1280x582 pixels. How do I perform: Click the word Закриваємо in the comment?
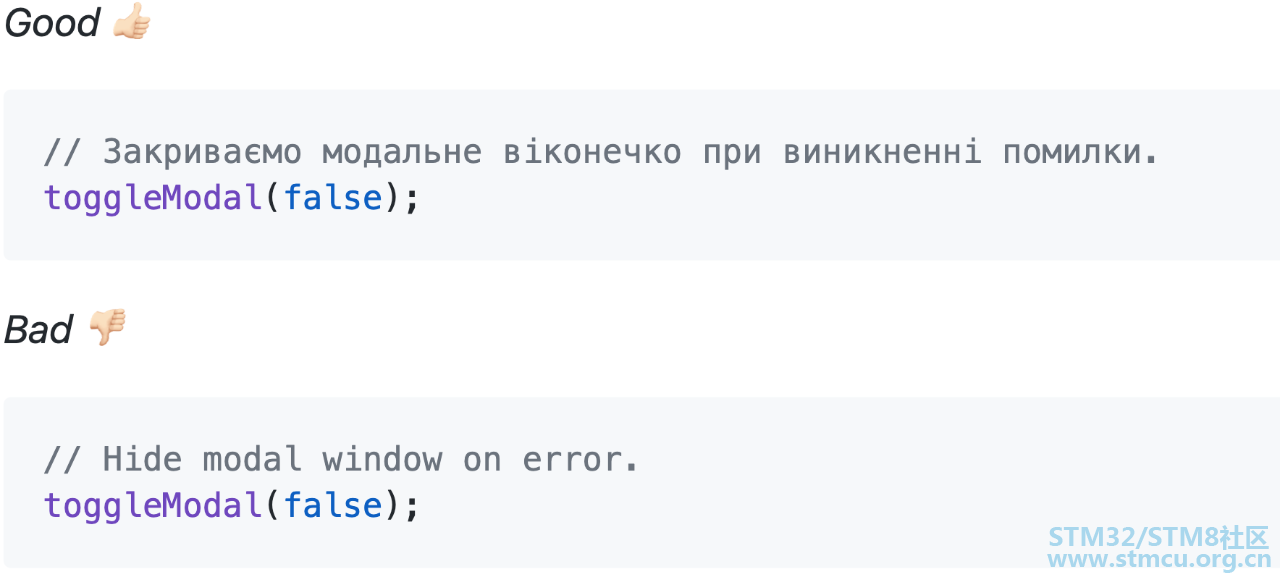(x=203, y=152)
